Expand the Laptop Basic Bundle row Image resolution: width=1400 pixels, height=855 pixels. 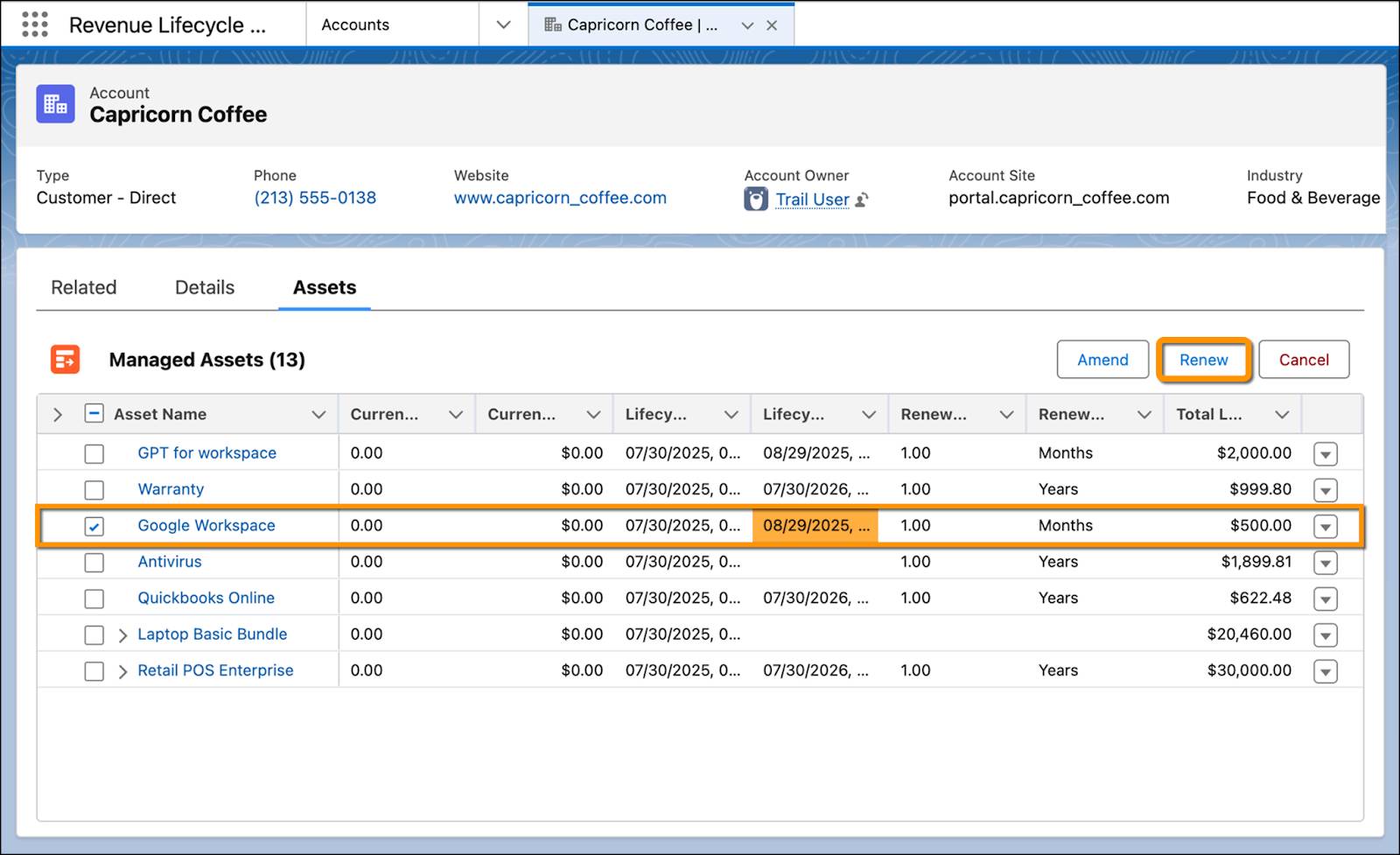click(122, 635)
